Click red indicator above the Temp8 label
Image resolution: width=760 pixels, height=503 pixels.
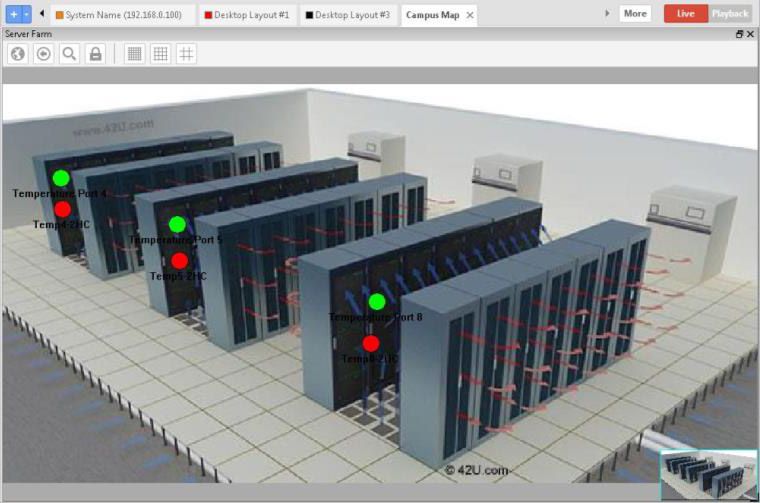coord(371,344)
